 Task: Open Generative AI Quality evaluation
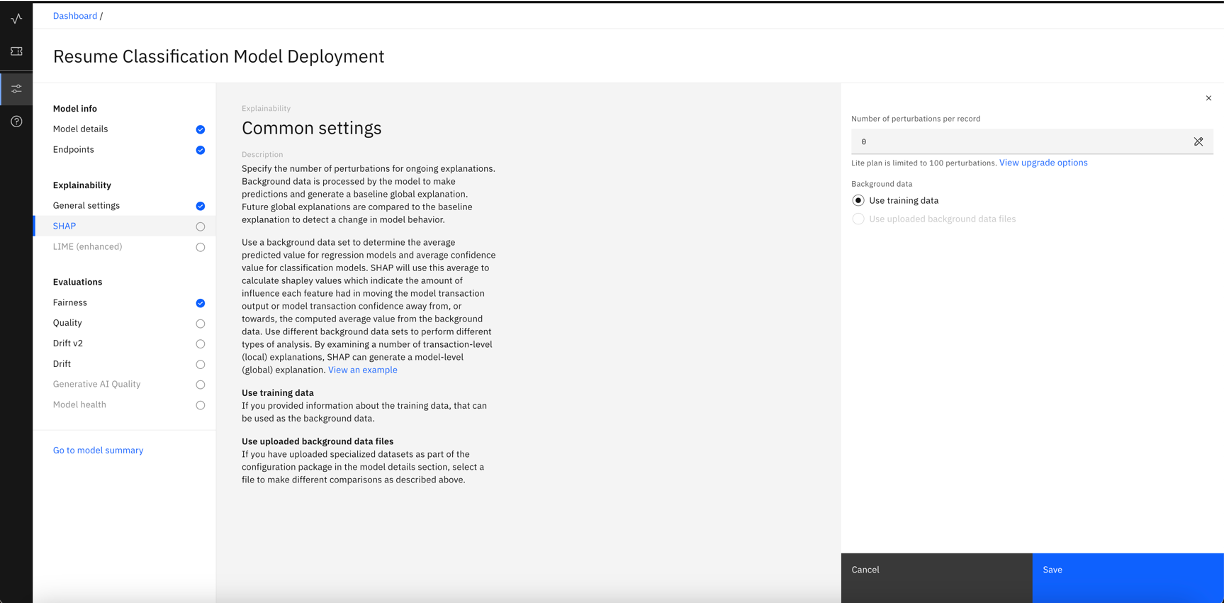point(97,385)
